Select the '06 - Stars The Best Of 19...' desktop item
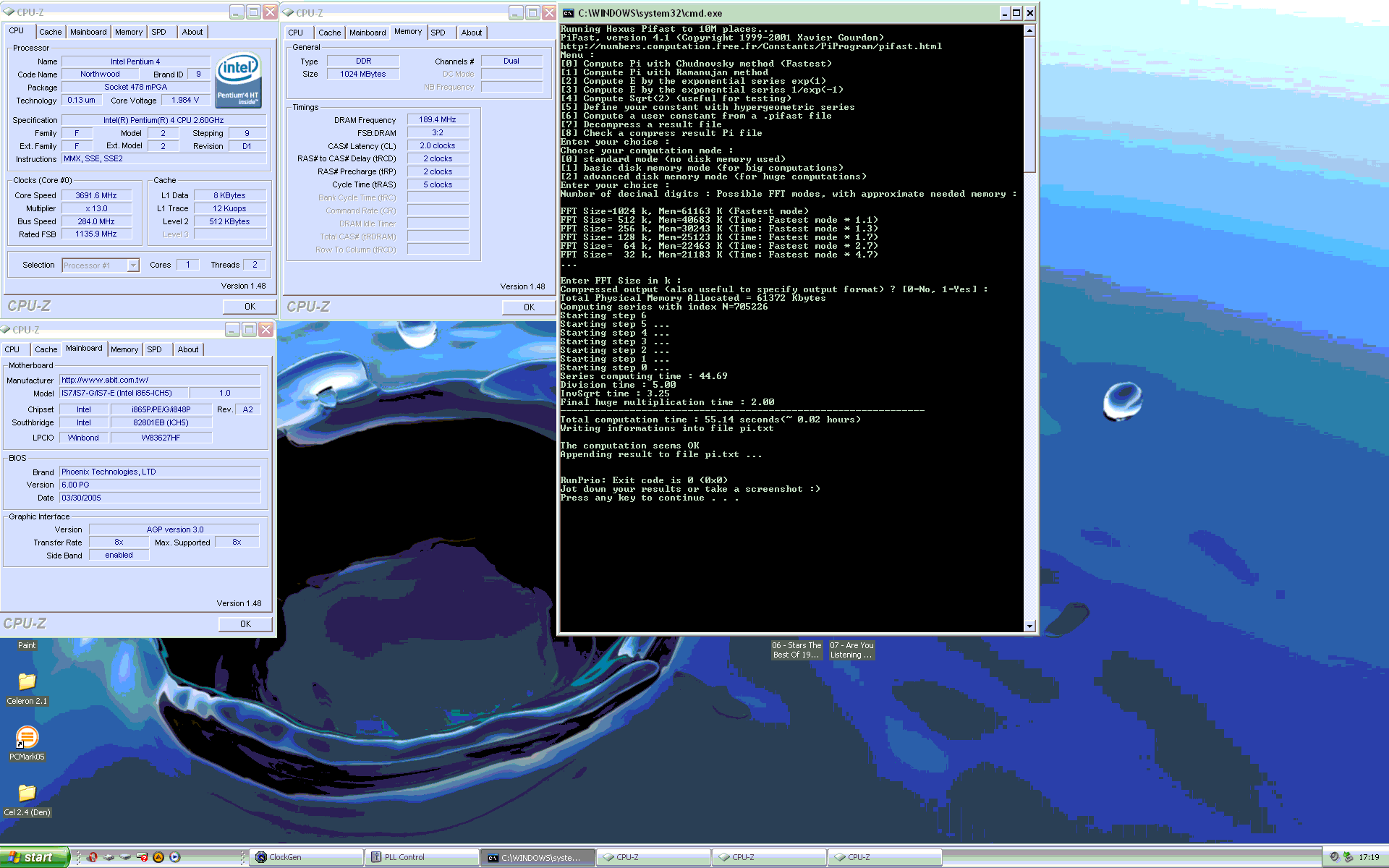Viewport: 1389px width, 868px height. coord(797,650)
